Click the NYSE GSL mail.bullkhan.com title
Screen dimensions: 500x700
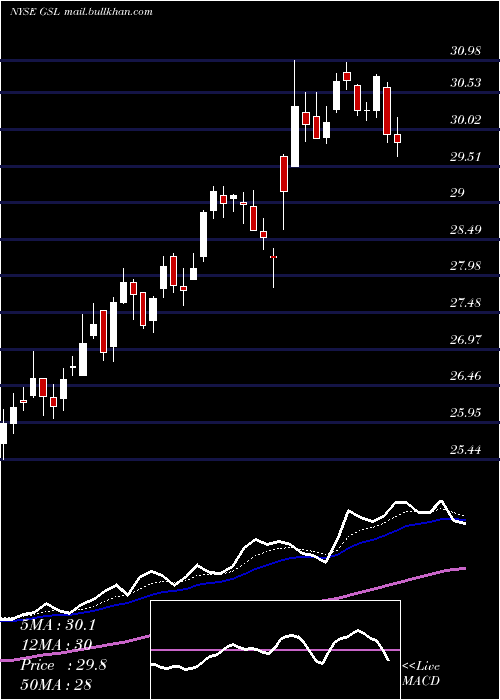click(81, 12)
